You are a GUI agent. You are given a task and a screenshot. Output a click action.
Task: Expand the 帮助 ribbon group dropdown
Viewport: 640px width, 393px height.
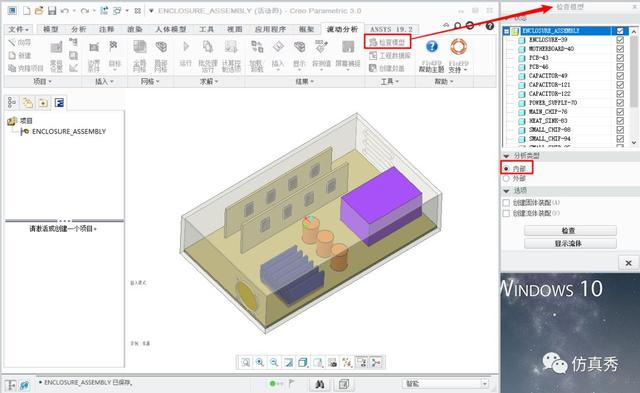(444, 82)
